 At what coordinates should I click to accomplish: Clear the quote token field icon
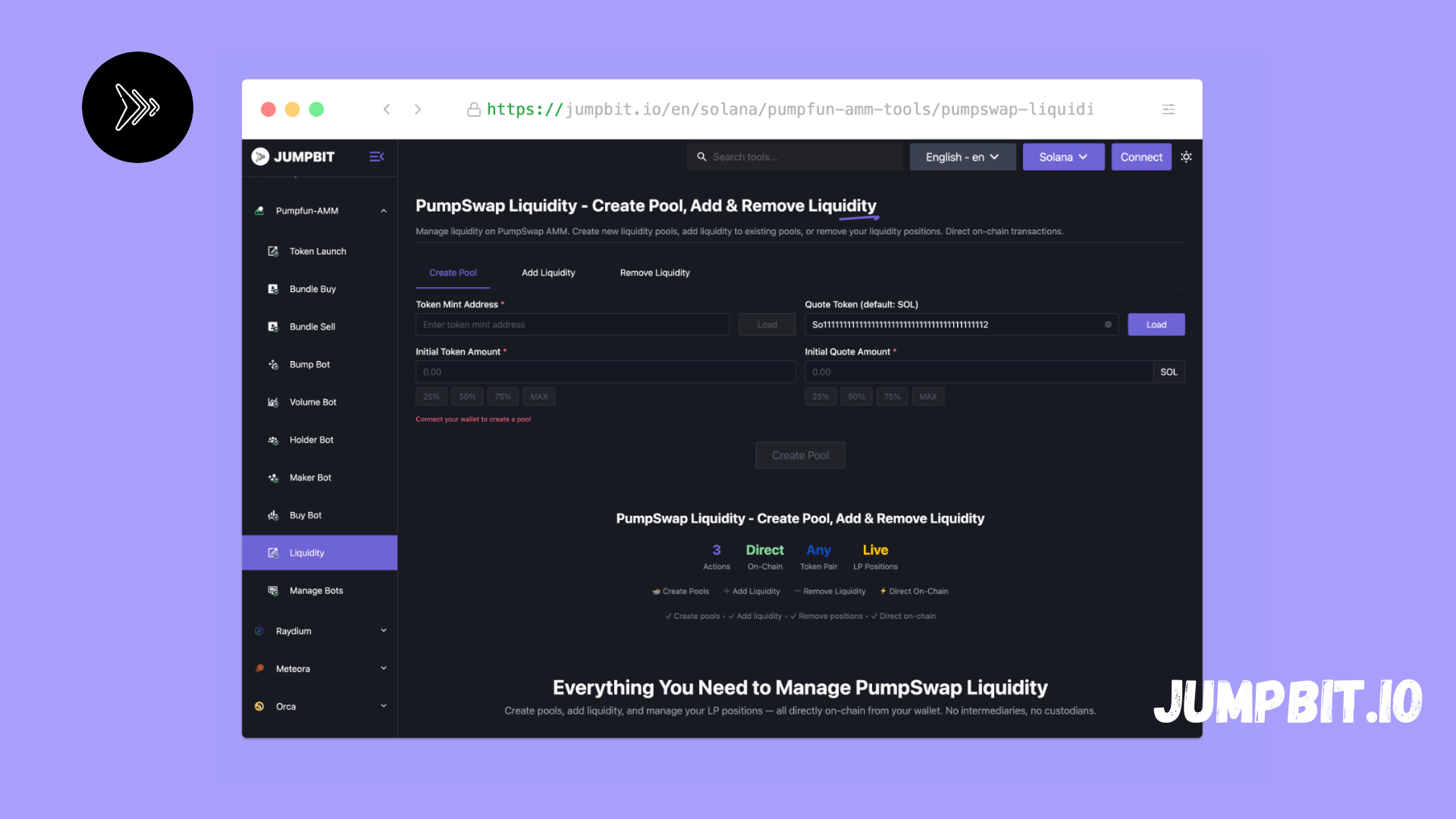(1108, 325)
